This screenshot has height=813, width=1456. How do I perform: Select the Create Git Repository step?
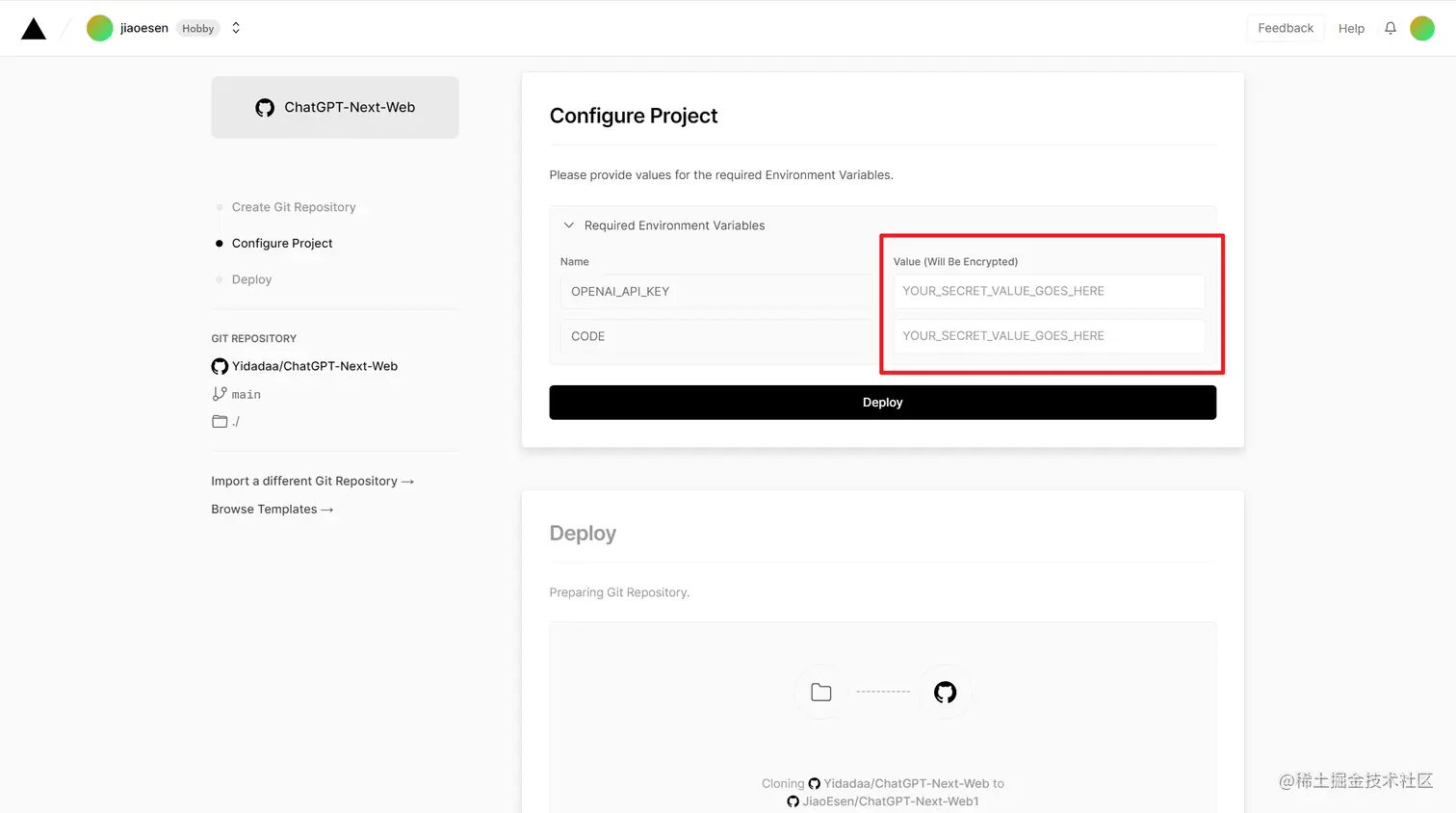point(294,207)
